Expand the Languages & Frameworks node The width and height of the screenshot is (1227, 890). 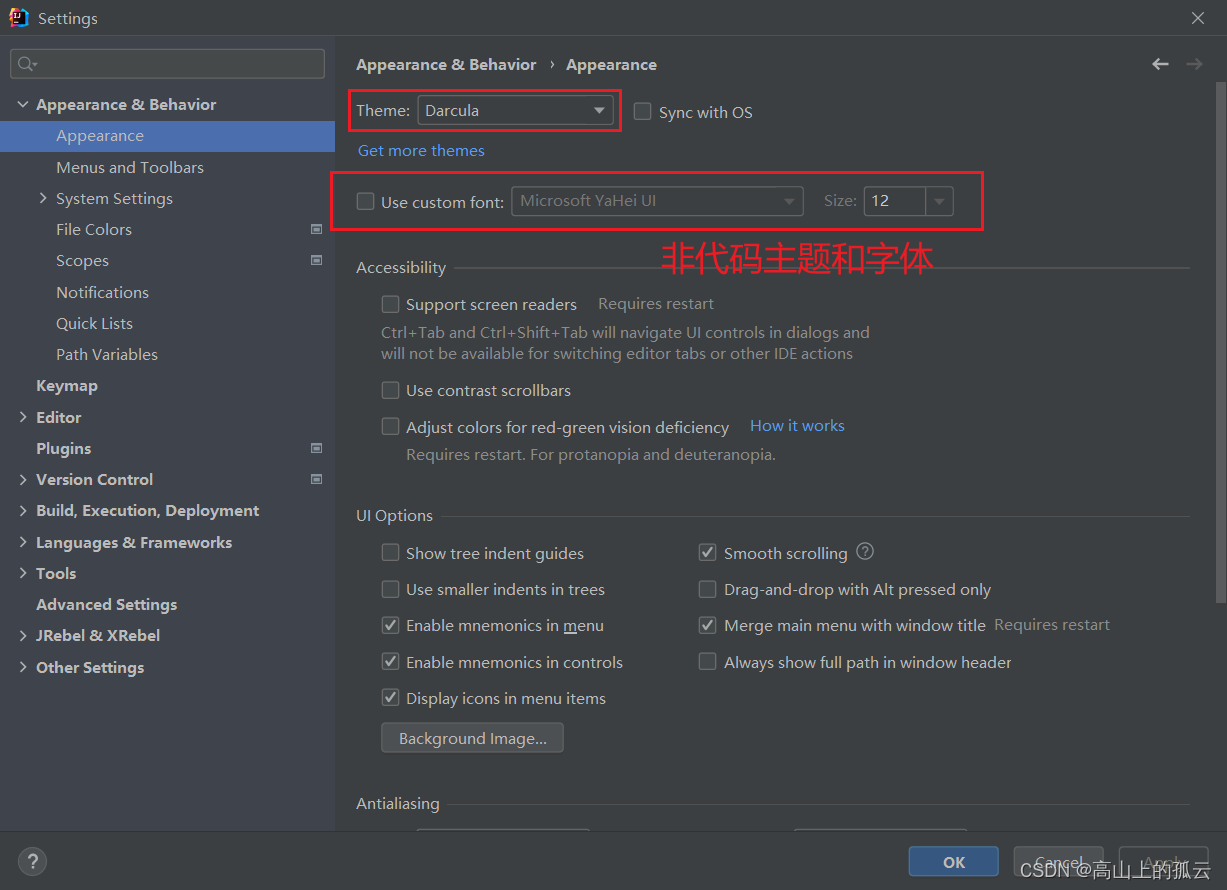[x=23, y=542]
